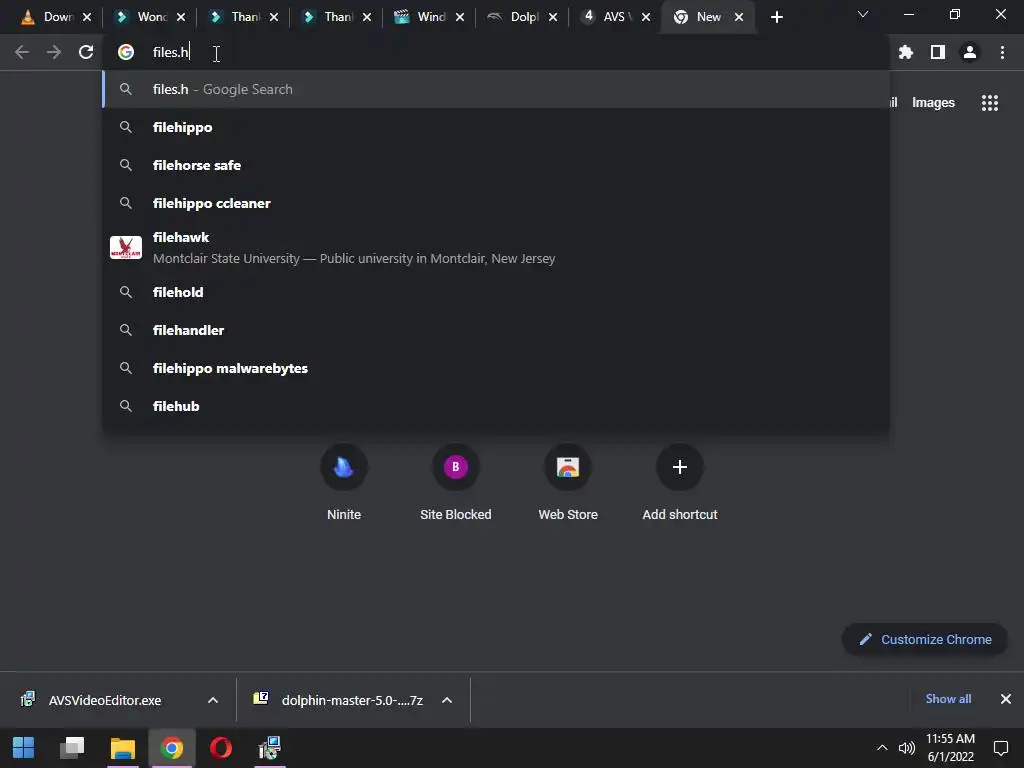Open the Chrome profile avatar icon
The height and width of the screenshot is (768, 1024).
click(970, 52)
